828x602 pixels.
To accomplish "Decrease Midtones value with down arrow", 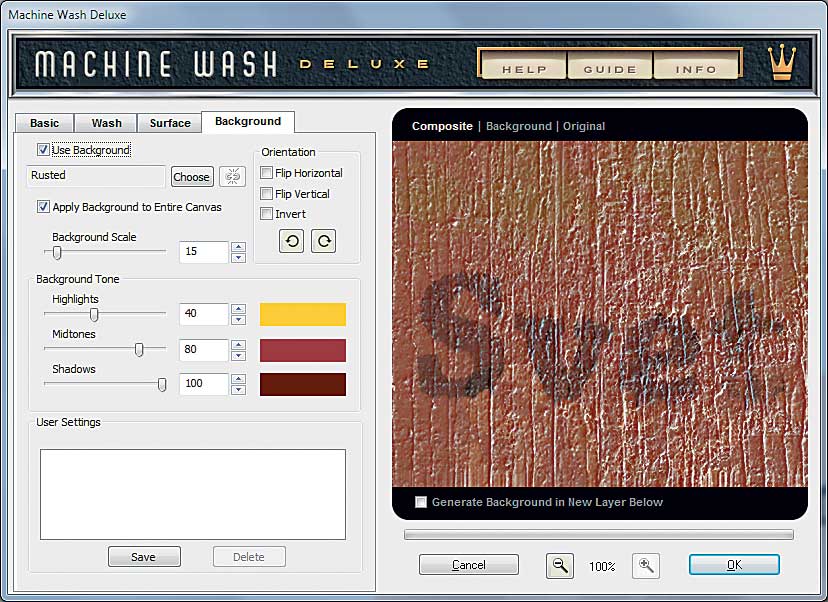I will pos(239,355).
